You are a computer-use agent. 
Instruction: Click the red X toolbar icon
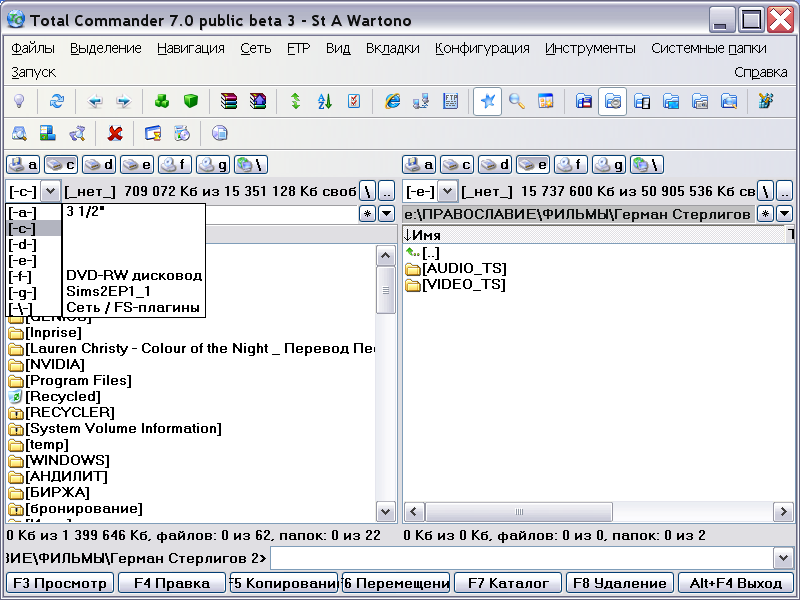115,134
